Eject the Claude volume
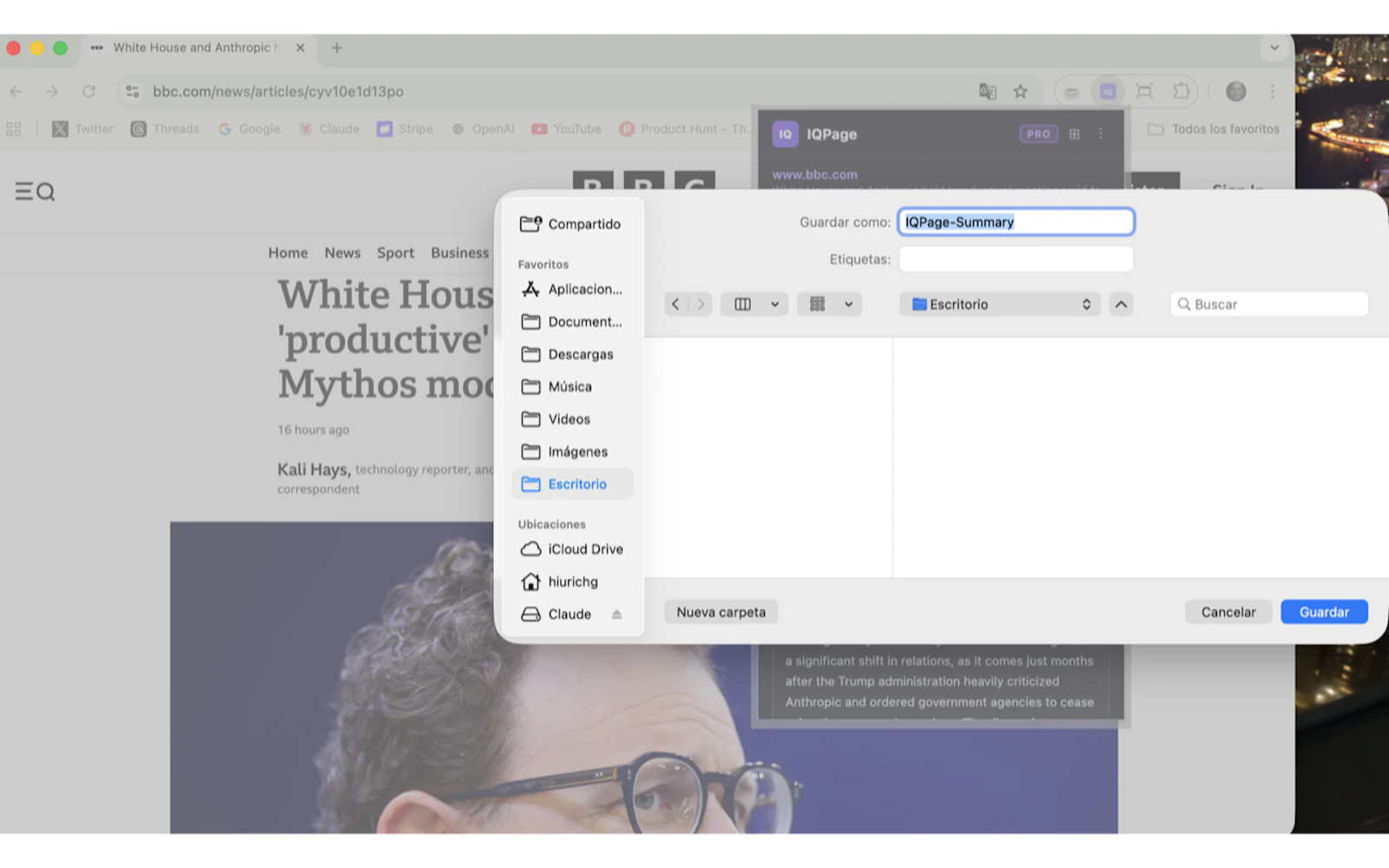Screen dimensions: 1389x868 point(616,615)
